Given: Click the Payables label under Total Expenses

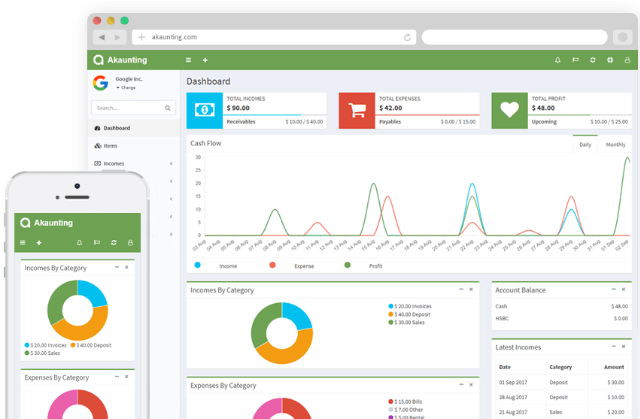Looking at the screenshot, I should (390, 122).
